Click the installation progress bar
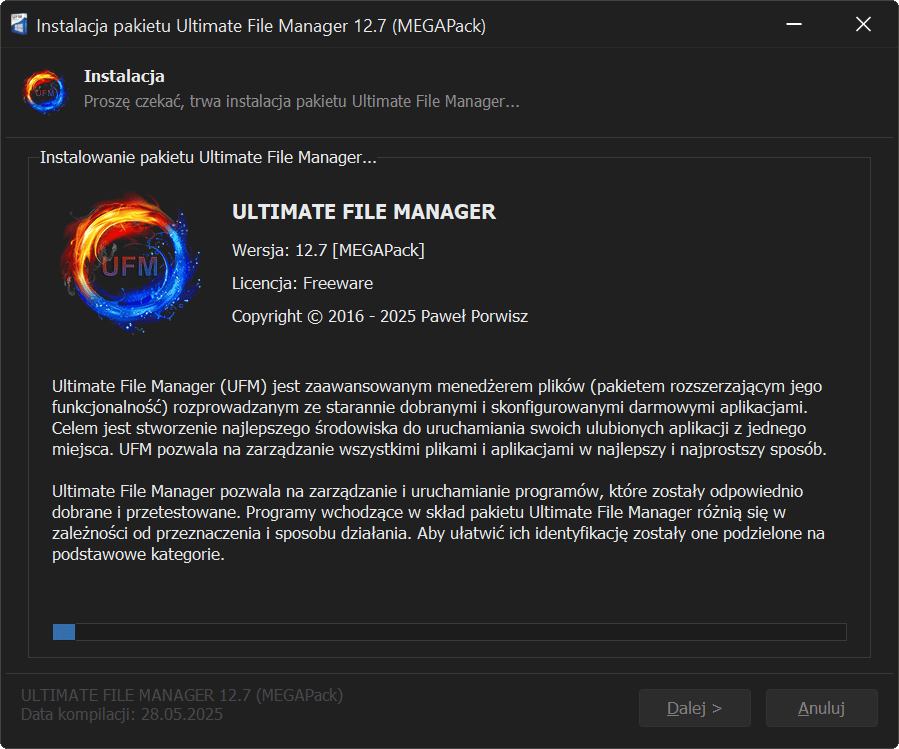Image resolution: width=899 pixels, height=749 pixels. click(x=449, y=632)
